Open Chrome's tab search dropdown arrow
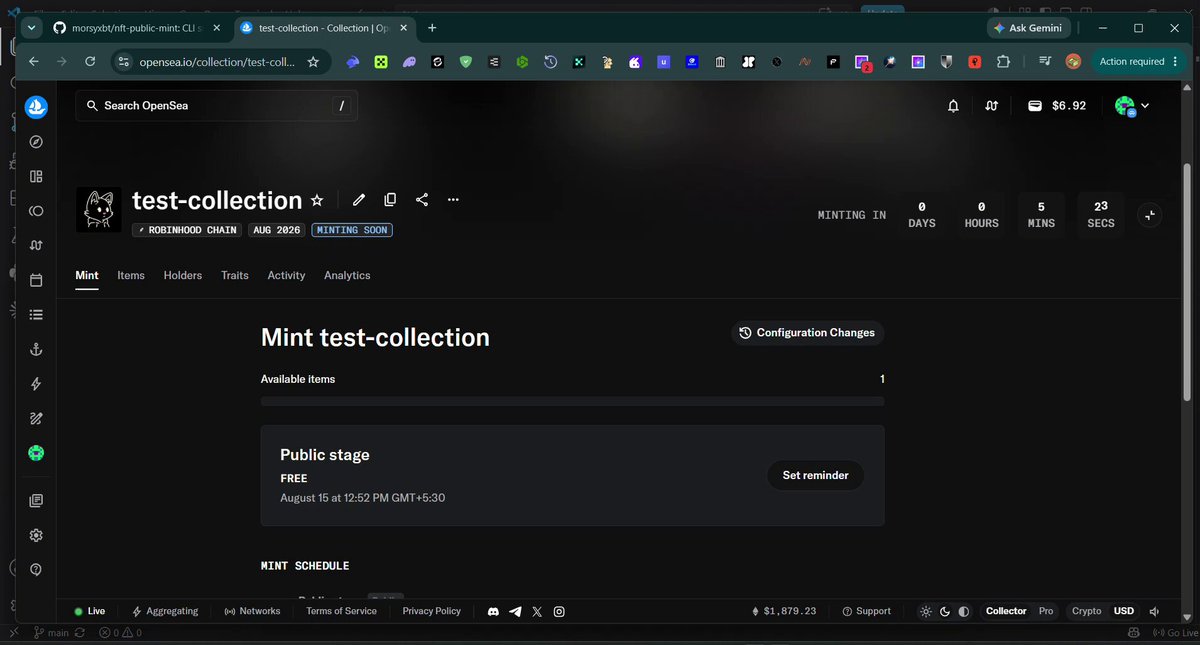Screen dimensions: 1200x645 32,28
